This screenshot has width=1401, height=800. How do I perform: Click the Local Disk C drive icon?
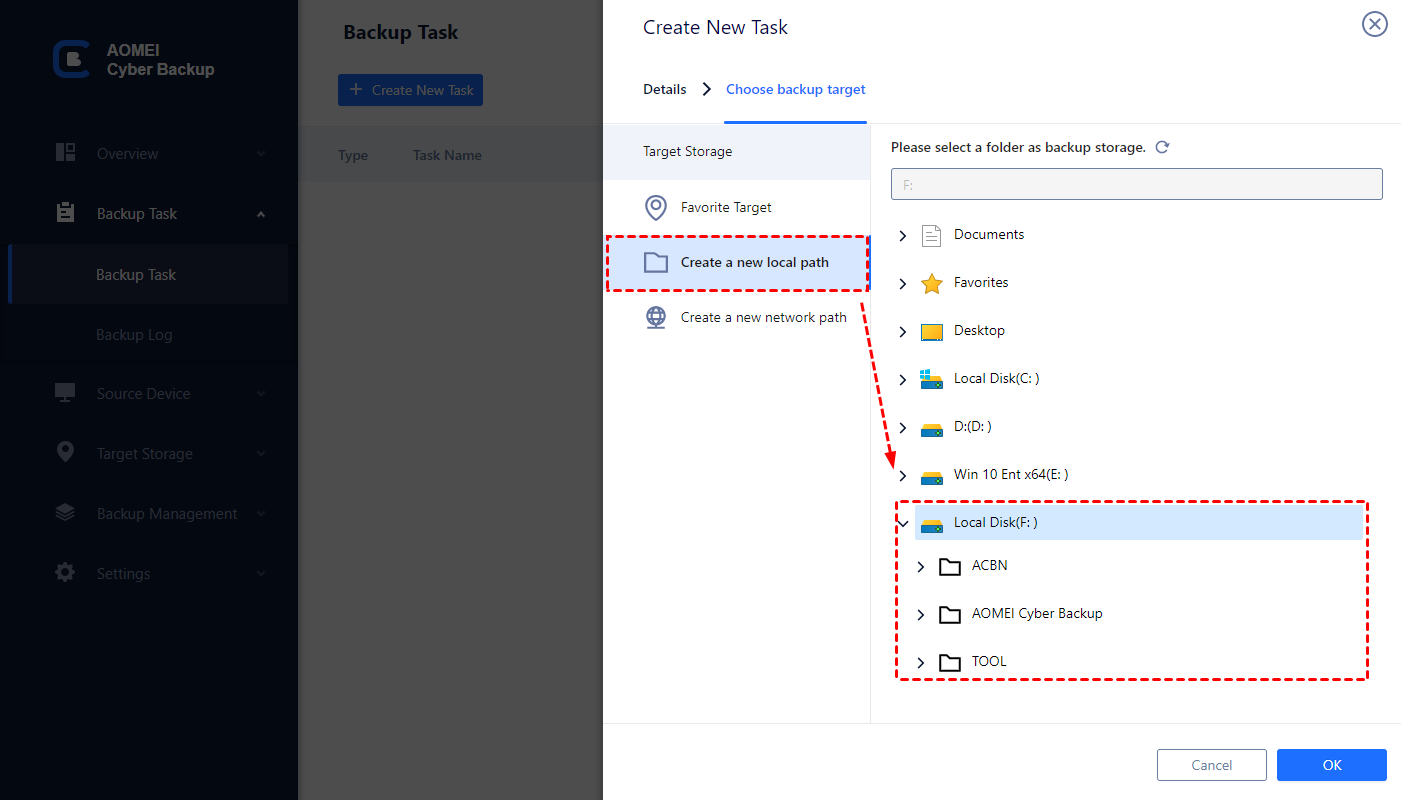(931, 379)
